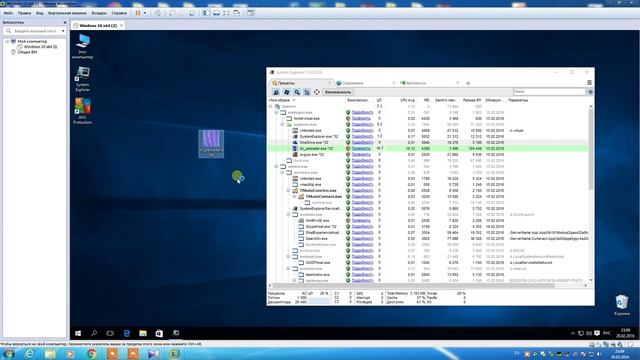Open the VMware Файл menu
The image size is (640, 360).
pyautogui.click(x=8, y=13)
